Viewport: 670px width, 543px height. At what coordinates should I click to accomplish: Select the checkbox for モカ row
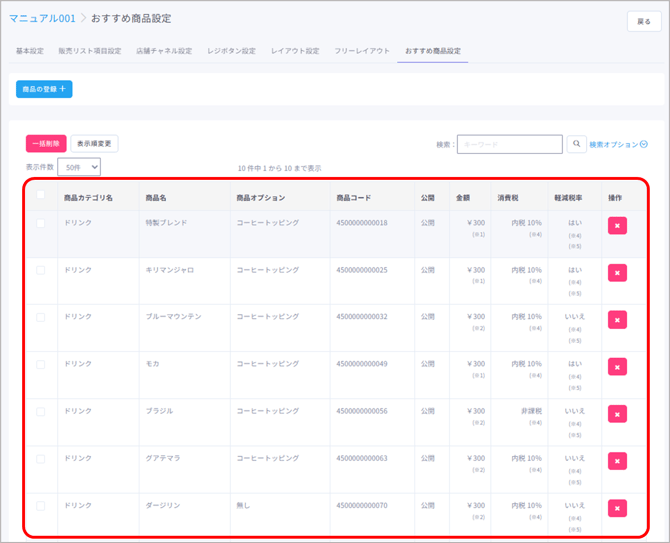(x=41, y=364)
